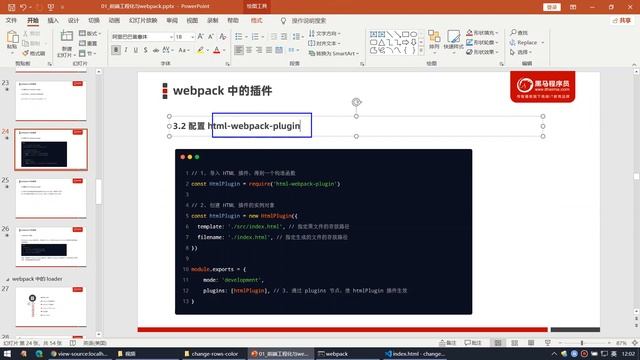Screen dimensions: 640x360
Task: Open the Format tab under Drawing Tools
Action: [x=256, y=20]
